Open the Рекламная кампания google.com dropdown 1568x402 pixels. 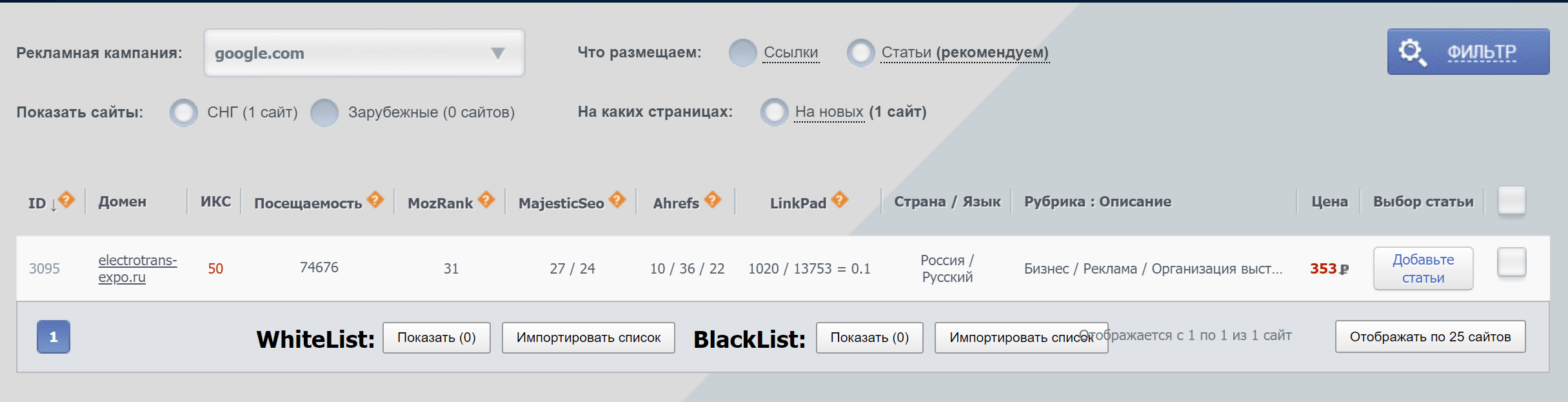(364, 53)
